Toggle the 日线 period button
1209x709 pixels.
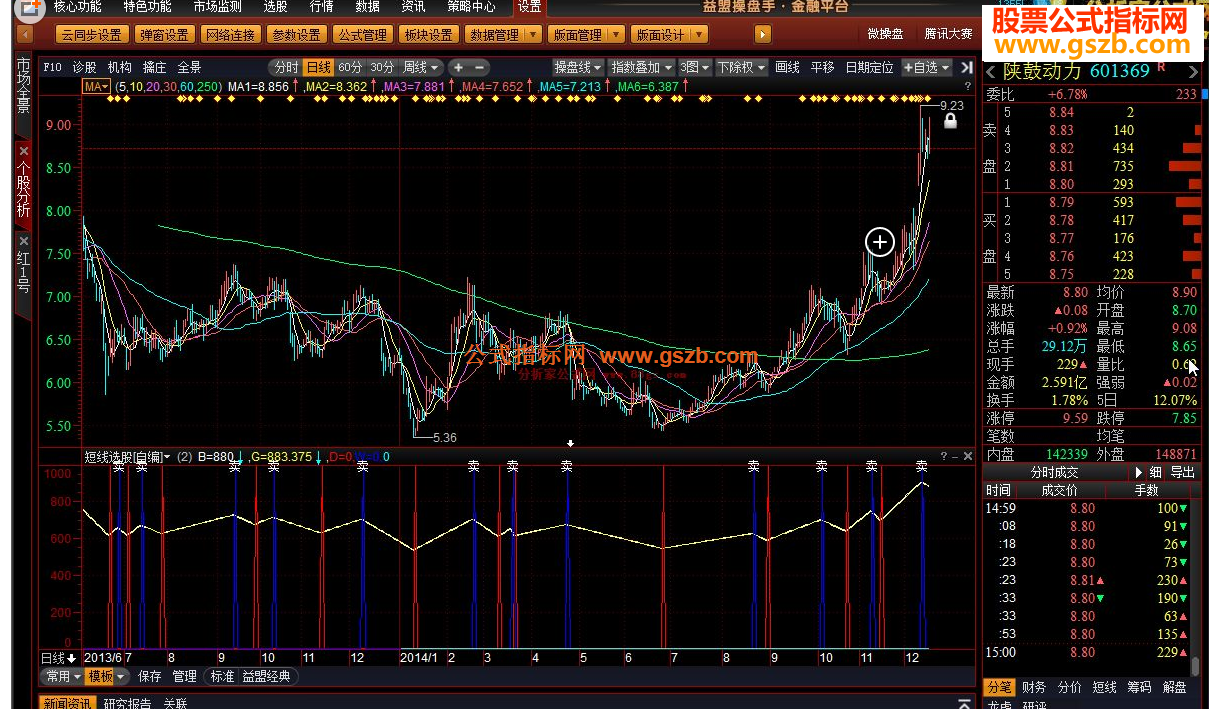[x=319, y=67]
